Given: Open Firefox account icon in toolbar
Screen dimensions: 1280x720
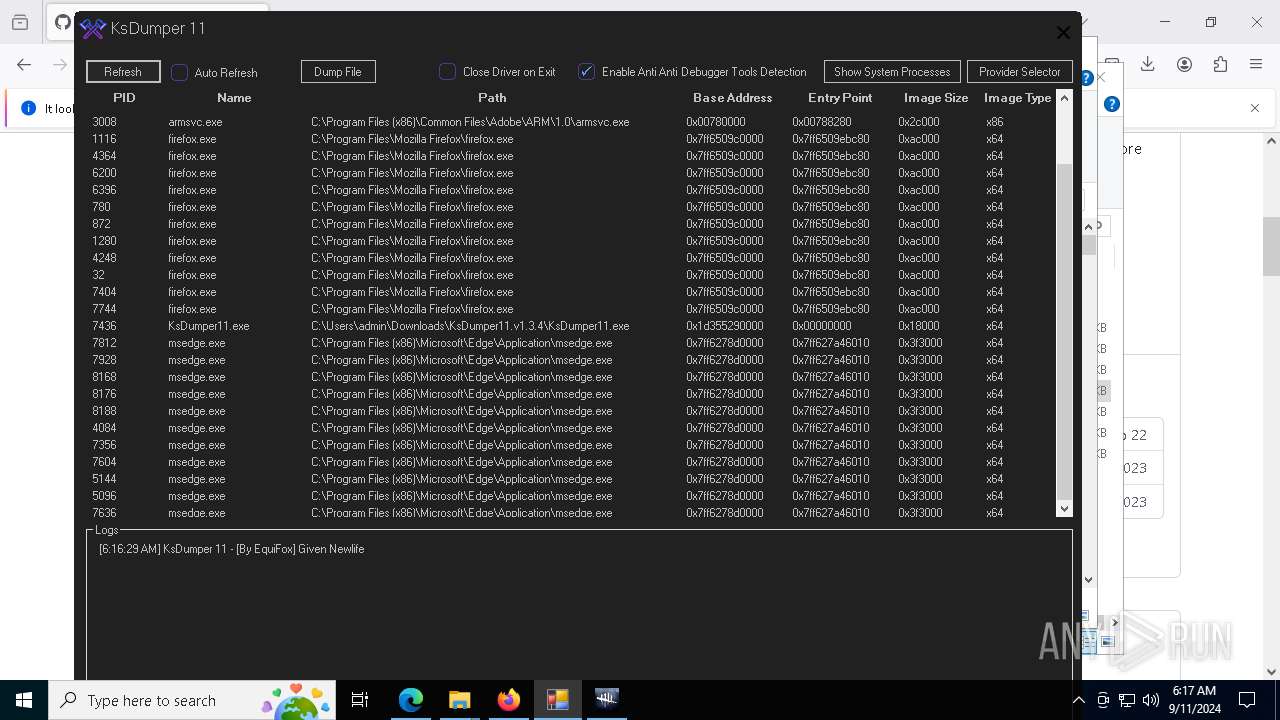Looking at the screenshot, I should (1184, 64).
